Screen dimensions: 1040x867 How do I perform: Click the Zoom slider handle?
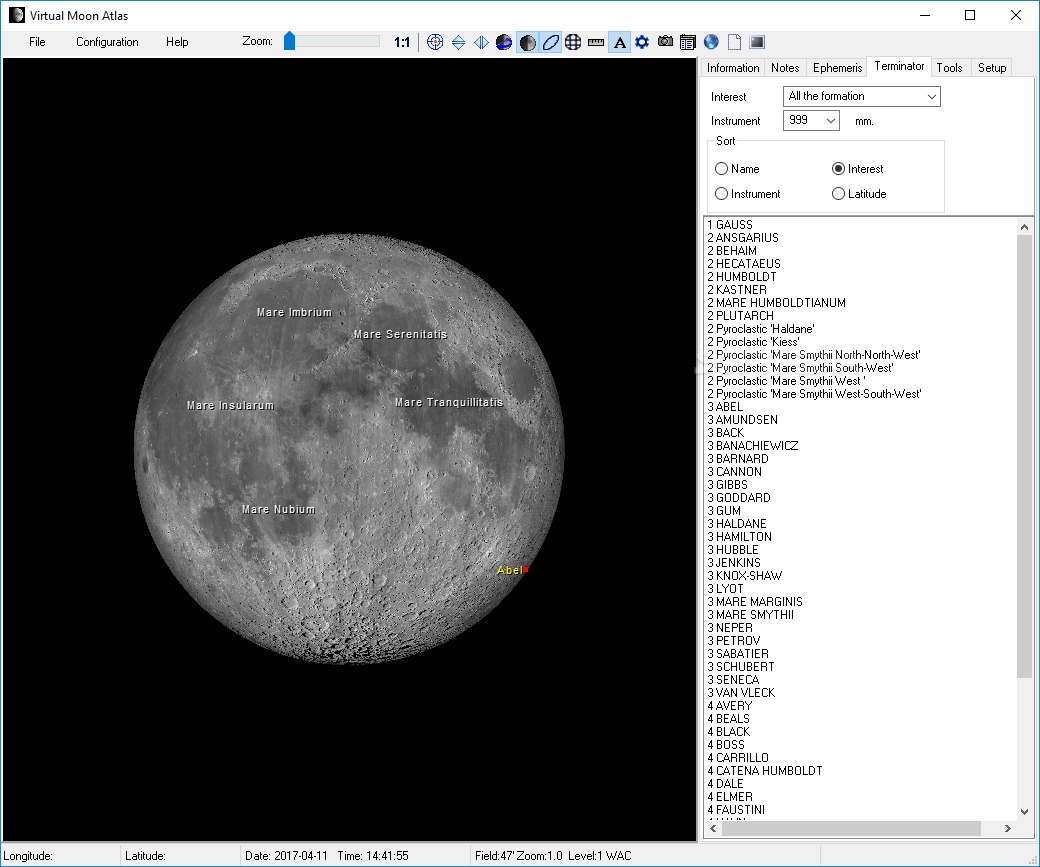pyautogui.click(x=289, y=41)
